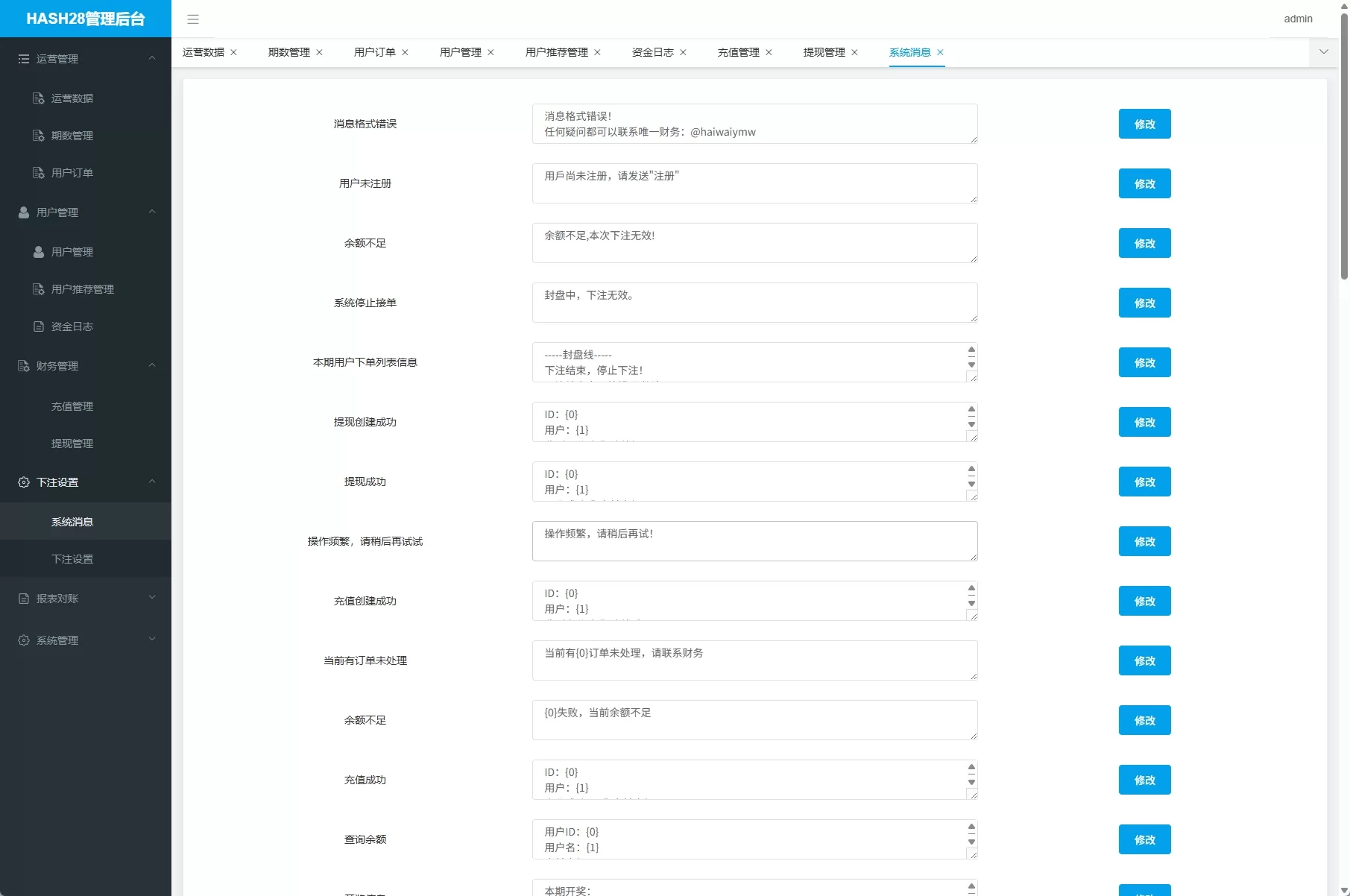Open the tab overflow dropdown arrow

(1324, 52)
